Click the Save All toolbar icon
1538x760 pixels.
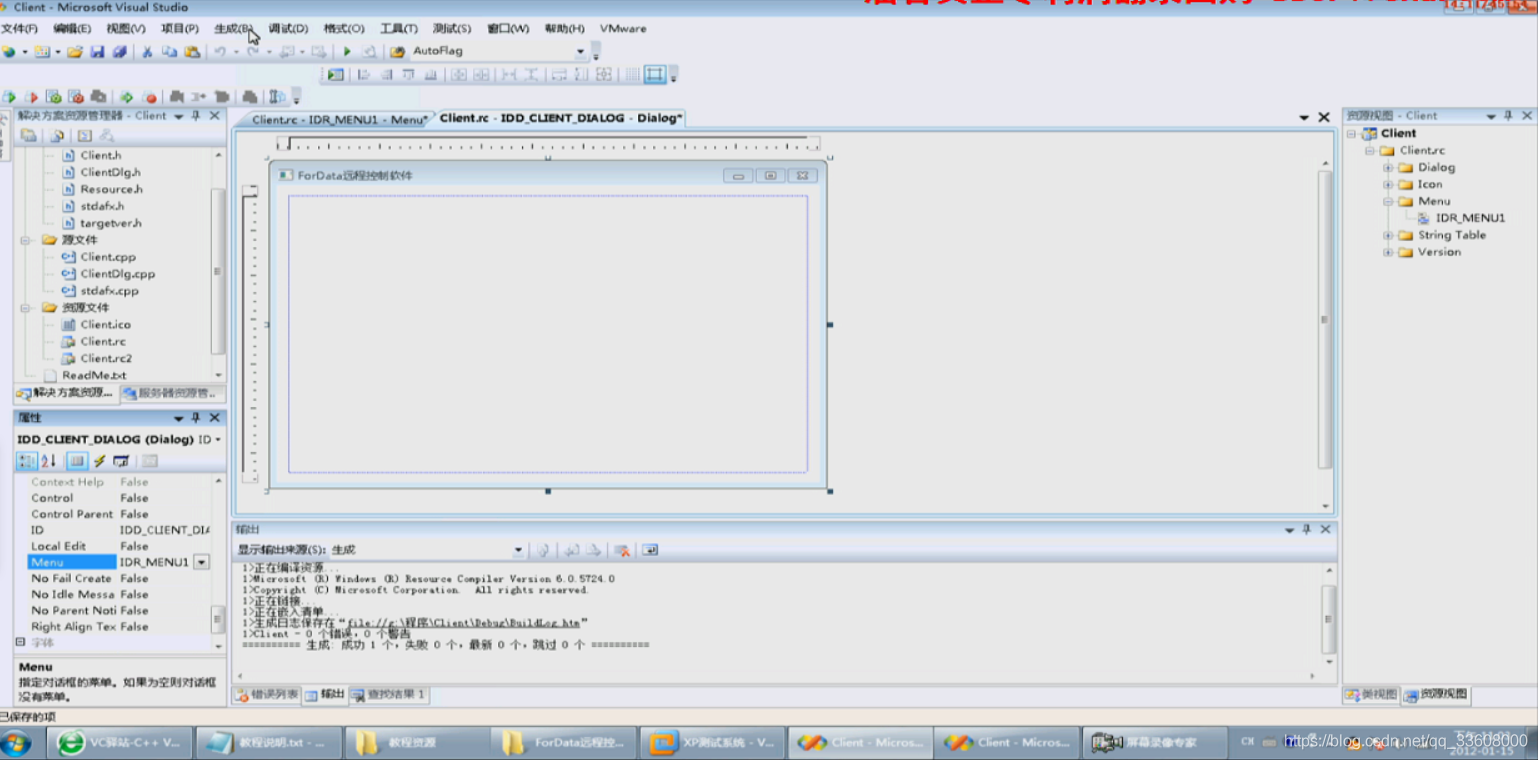click(x=119, y=51)
